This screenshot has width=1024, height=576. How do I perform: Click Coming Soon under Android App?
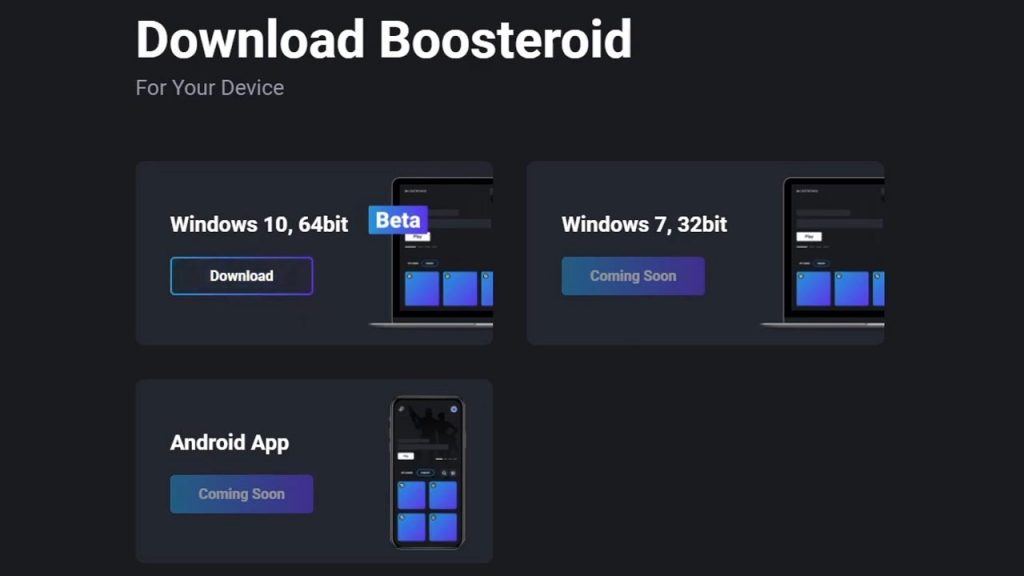[242, 494]
